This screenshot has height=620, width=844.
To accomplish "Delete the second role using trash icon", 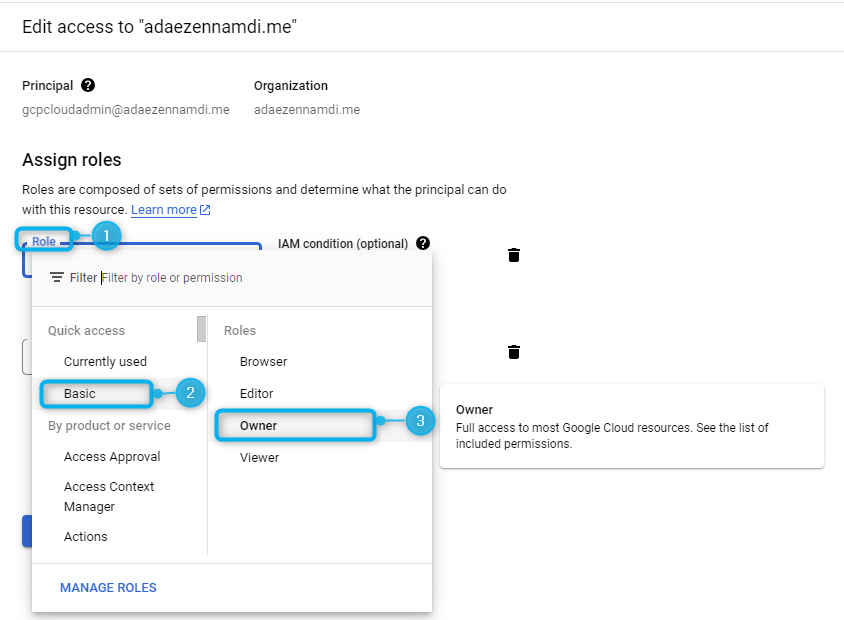I will pyautogui.click(x=514, y=352).
